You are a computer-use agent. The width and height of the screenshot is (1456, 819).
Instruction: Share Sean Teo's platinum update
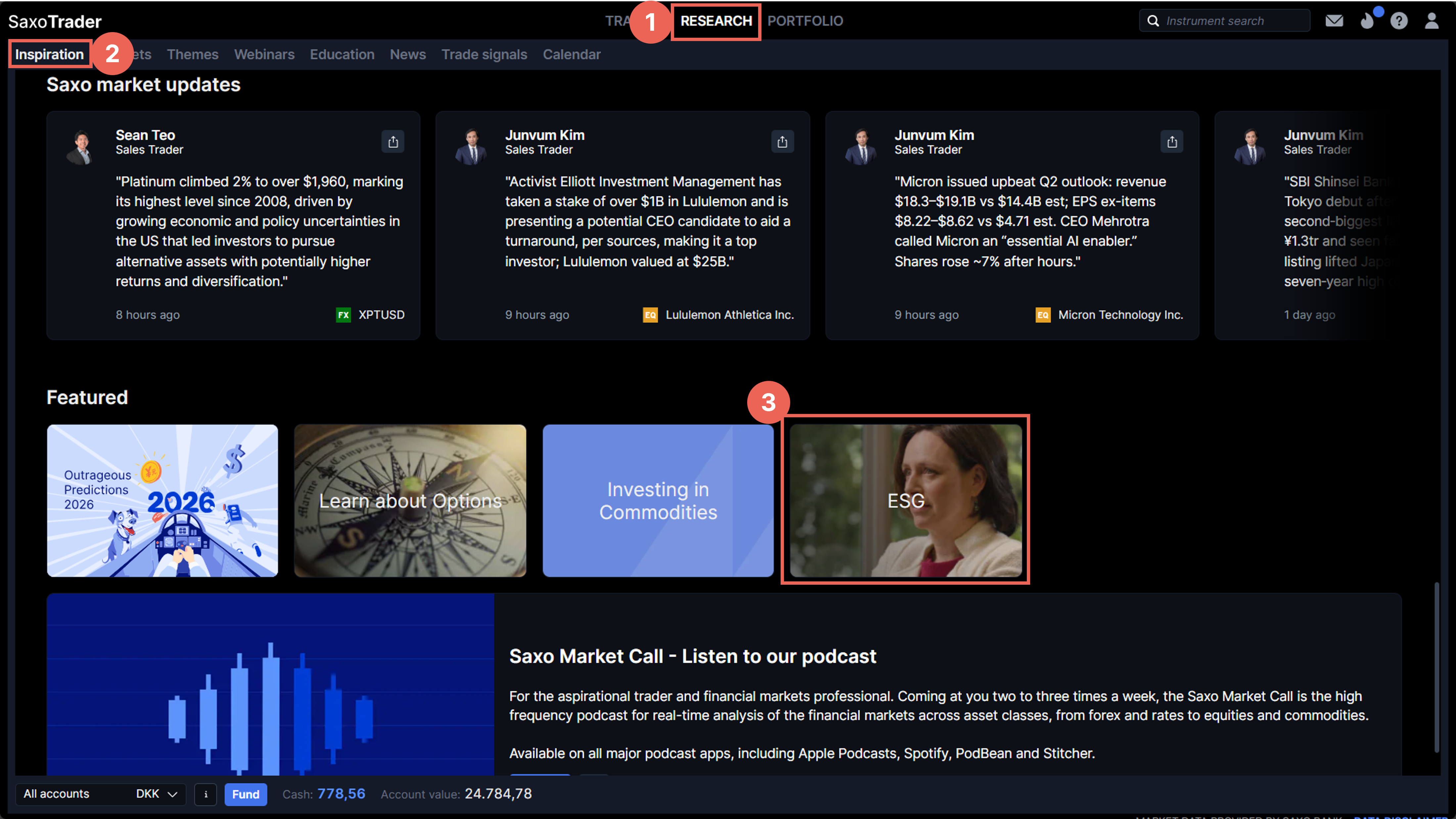coord(393,141)
